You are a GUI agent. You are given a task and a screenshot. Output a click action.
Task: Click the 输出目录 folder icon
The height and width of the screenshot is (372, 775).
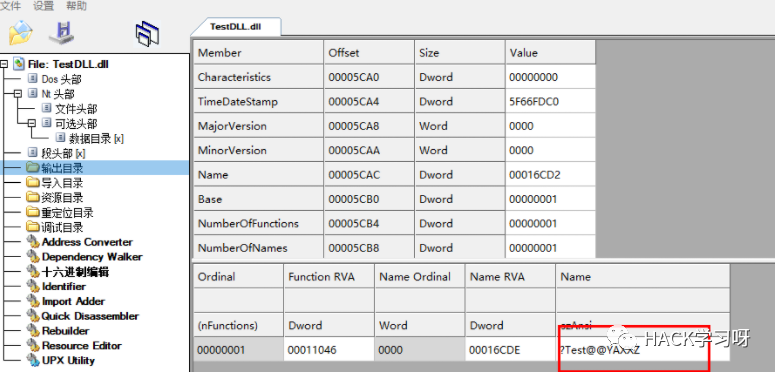33,168
